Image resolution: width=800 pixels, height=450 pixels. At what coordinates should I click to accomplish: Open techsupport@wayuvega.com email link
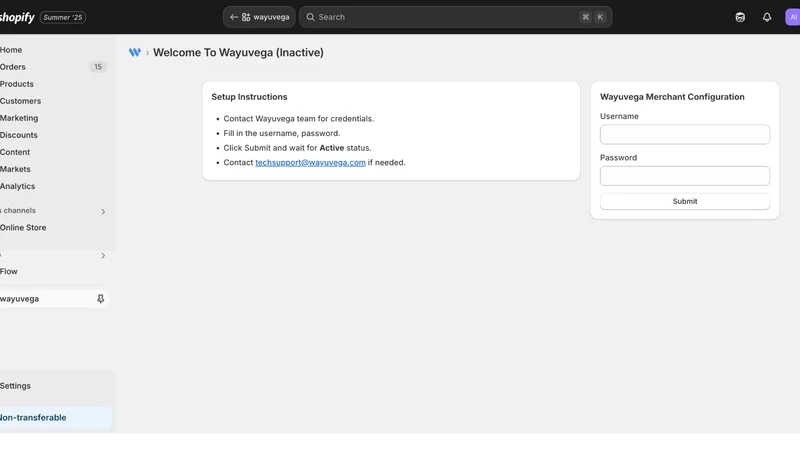(x=310, y=163)
